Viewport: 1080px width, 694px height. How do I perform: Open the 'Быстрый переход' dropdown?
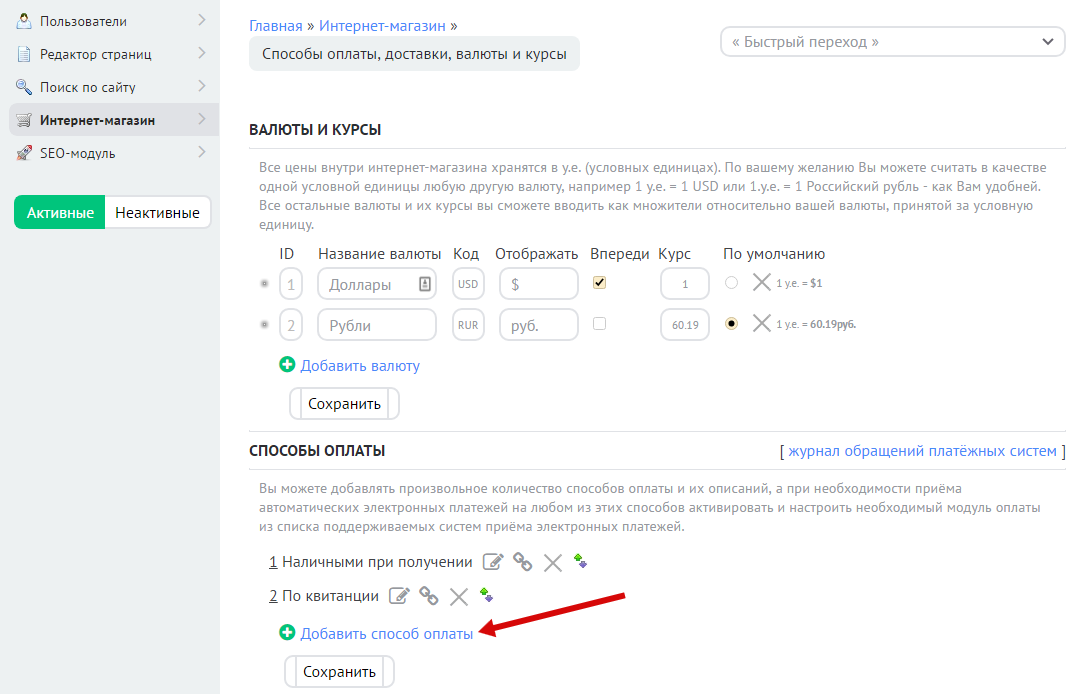[x=893, y=42]
